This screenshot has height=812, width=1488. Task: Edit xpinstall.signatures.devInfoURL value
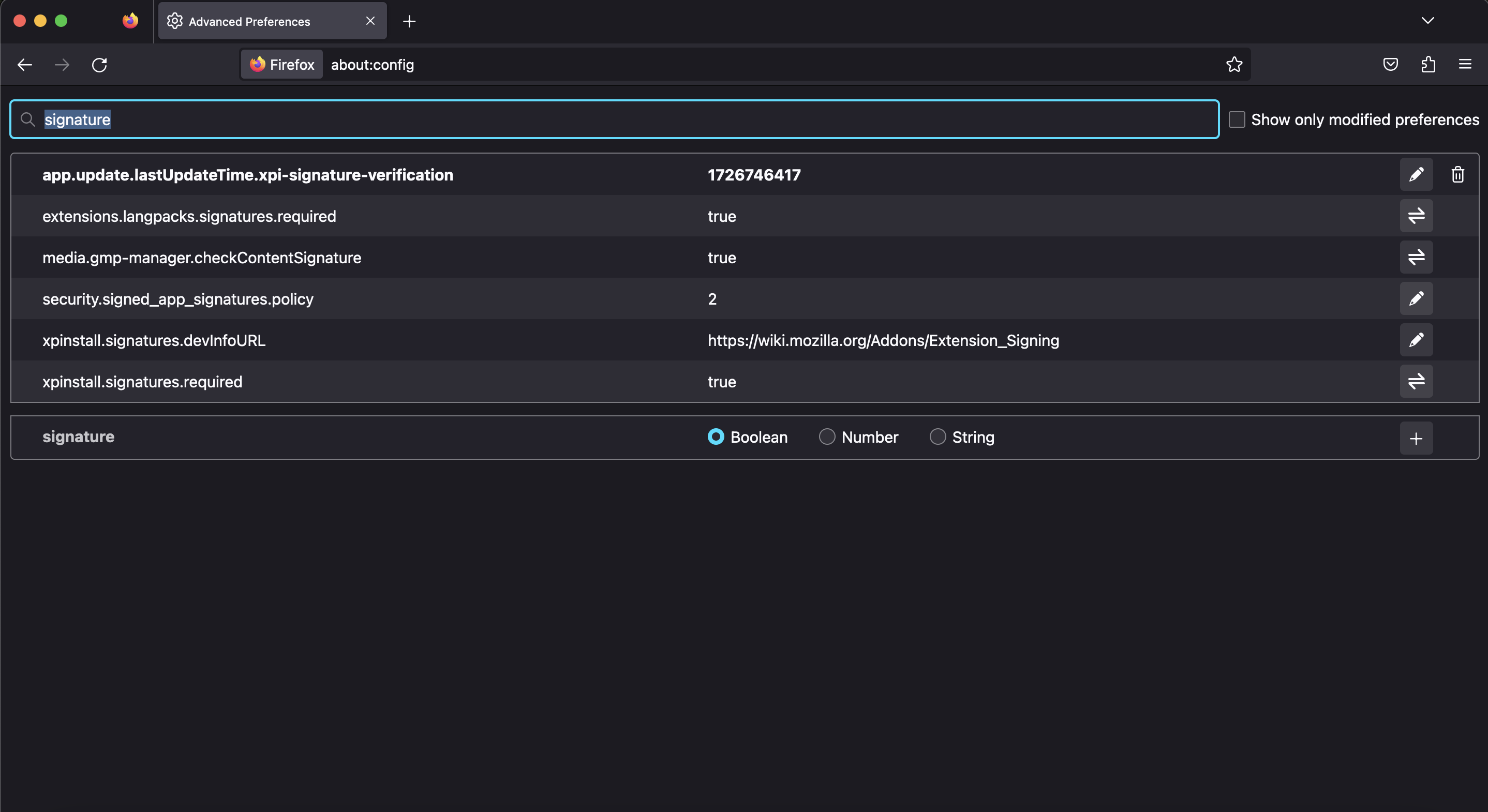click(x=1416, y=340)
